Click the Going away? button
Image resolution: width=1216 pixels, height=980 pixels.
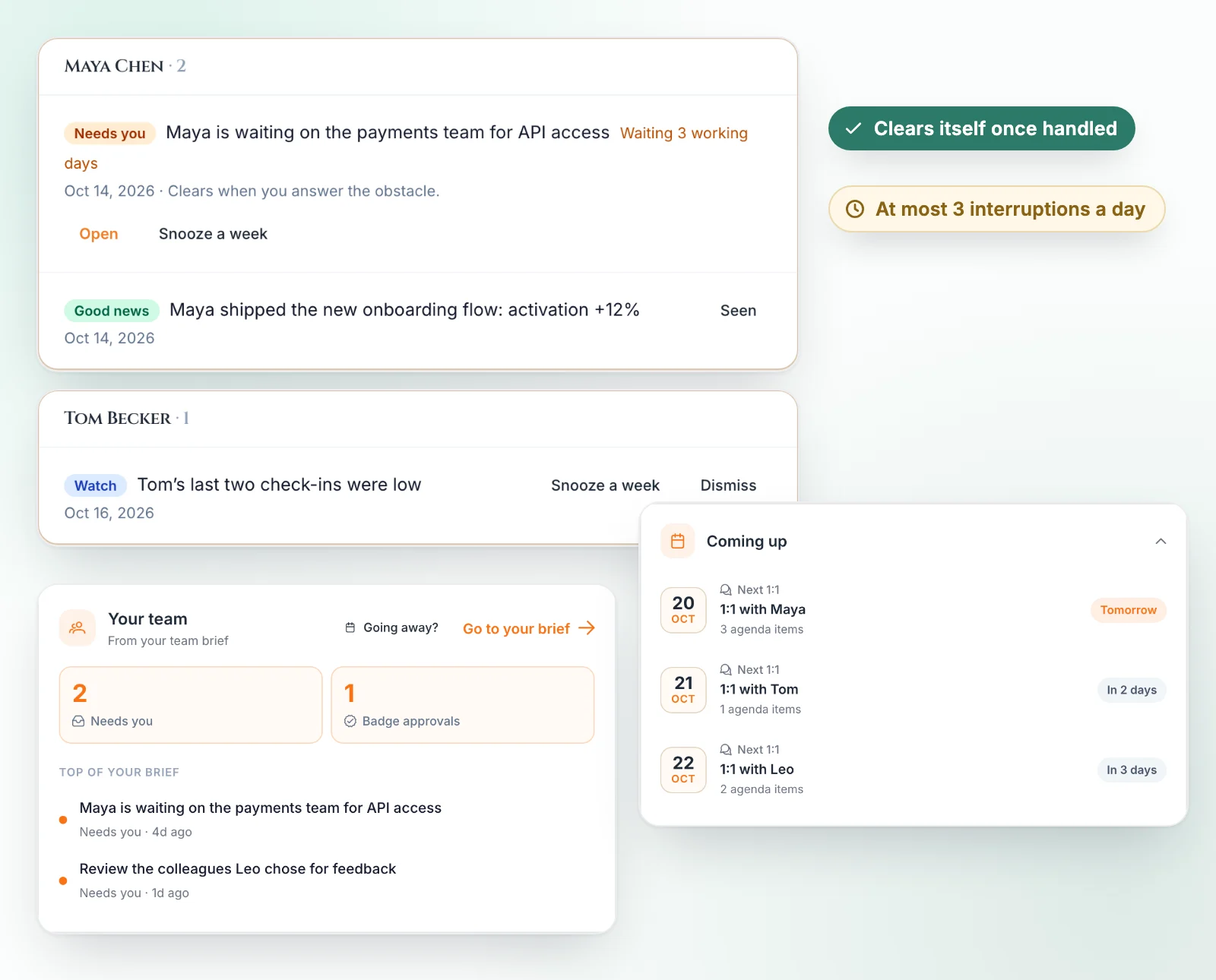pyautogui.click(x=391, y=628)
